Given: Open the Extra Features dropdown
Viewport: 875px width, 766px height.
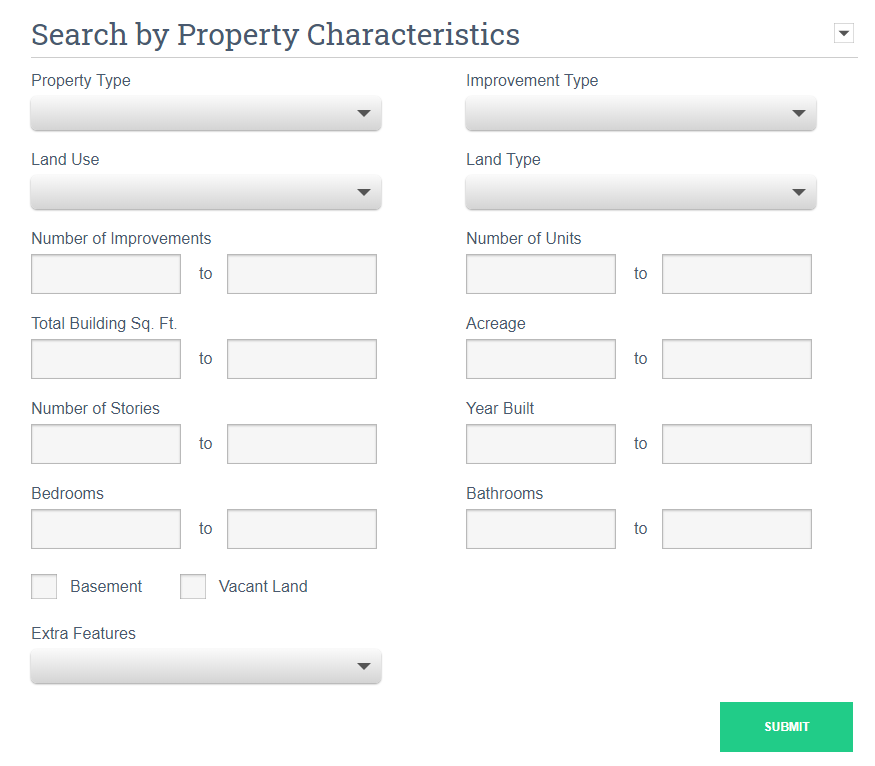Looking at the screenshot, I should click(206, 667).
